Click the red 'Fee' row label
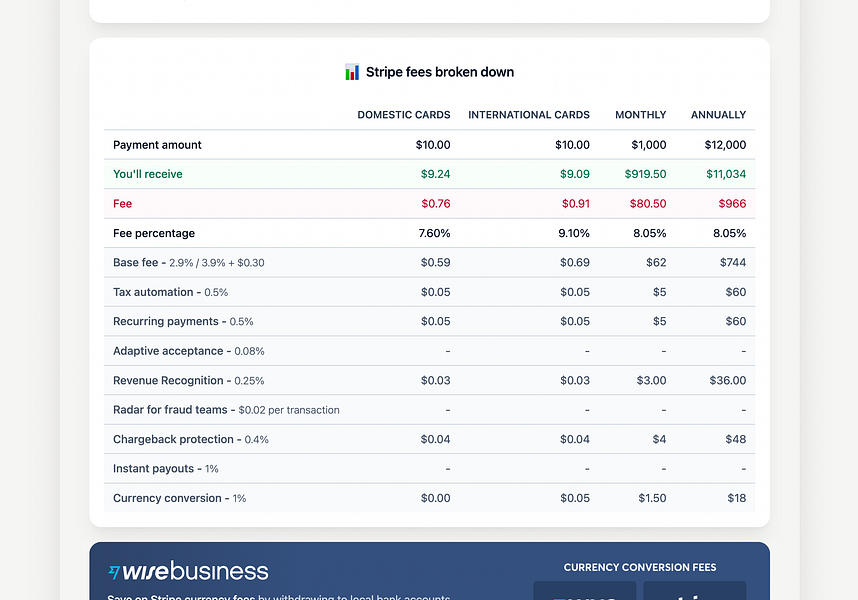This screenshot has height=600, width=858. pyautogui.click(x=122, y=203)
